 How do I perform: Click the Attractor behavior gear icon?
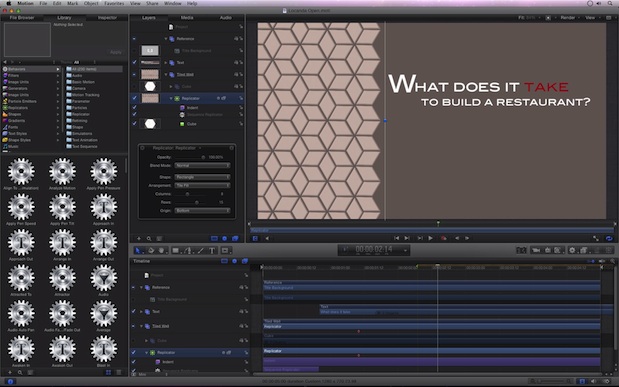[62, 278]
